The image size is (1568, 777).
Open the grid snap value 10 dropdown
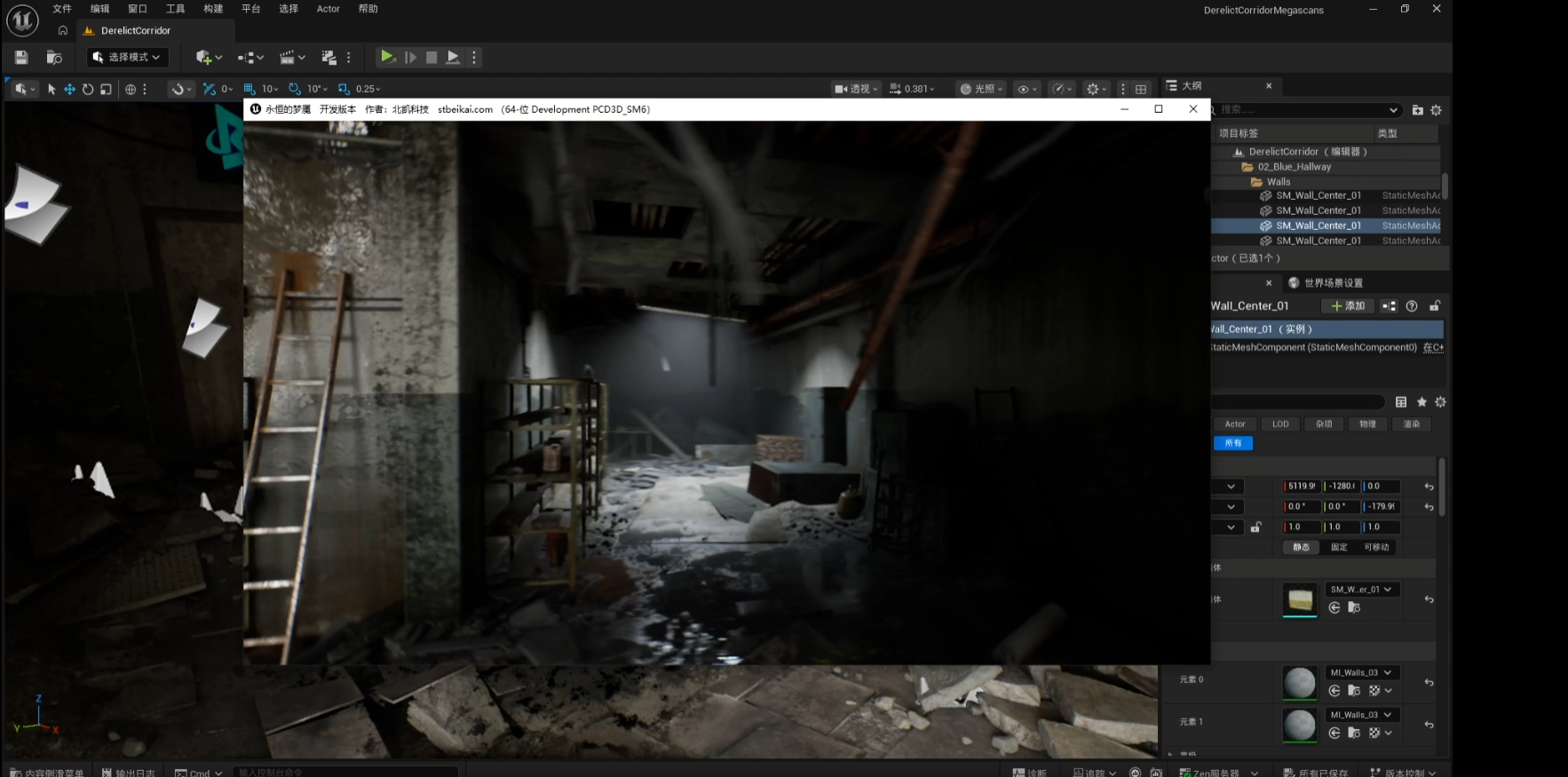[270, 89]
